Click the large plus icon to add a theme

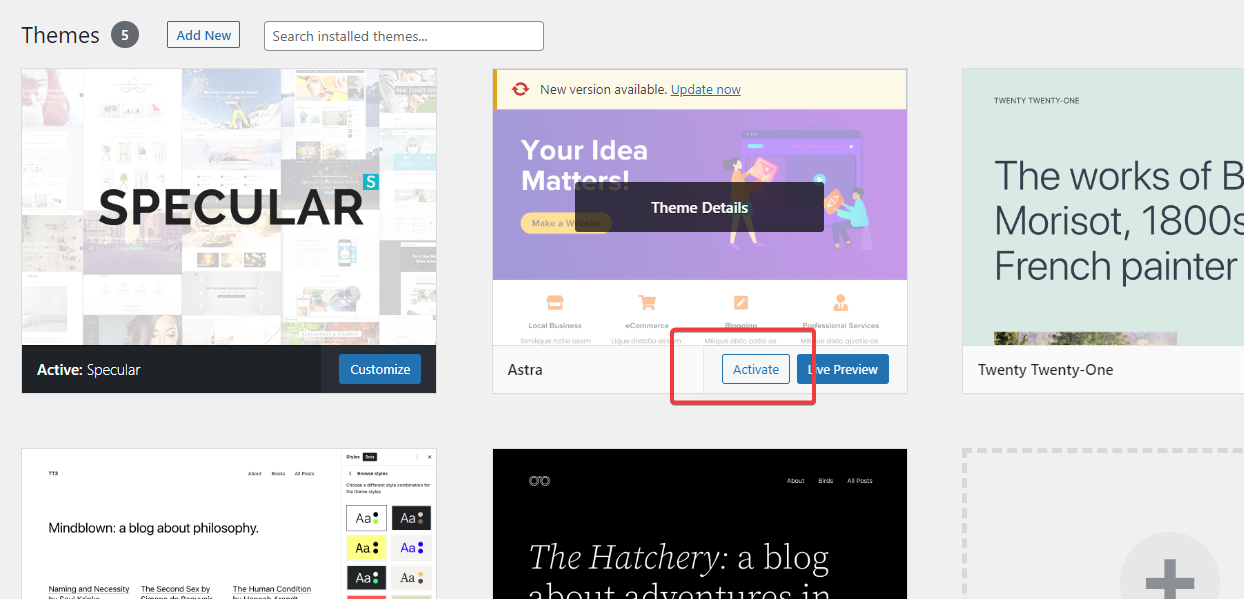tap(1169, 578)
